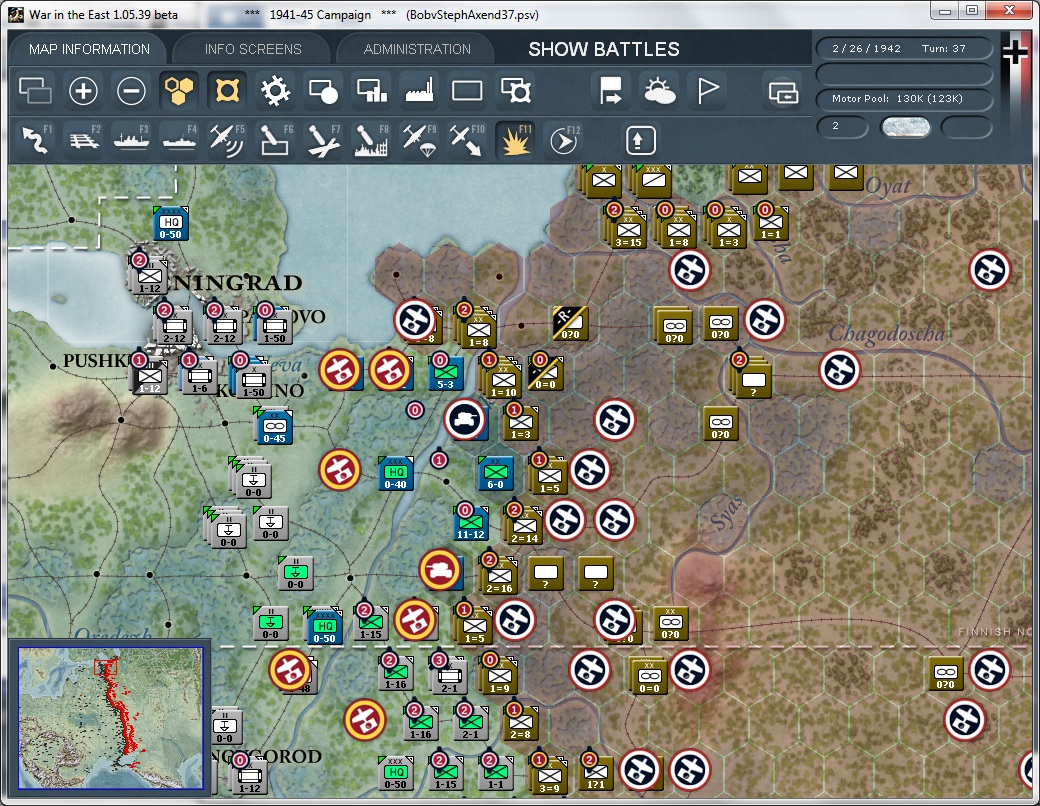Toggle the hex grid display
Viewport: 1040px width, 806px height.
tap(179, 91)
